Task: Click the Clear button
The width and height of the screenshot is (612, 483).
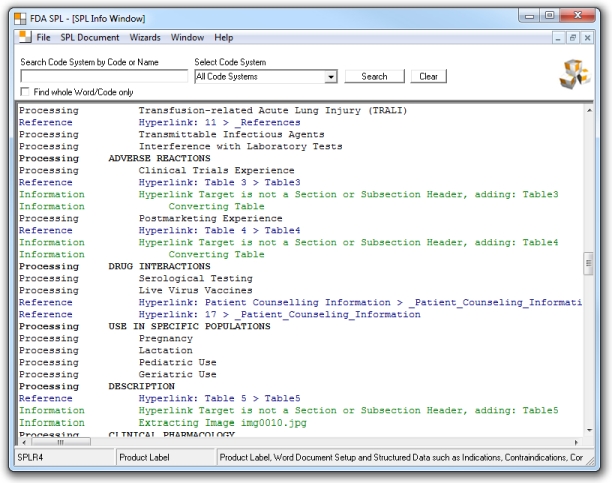Action: [x=428, y=76]
